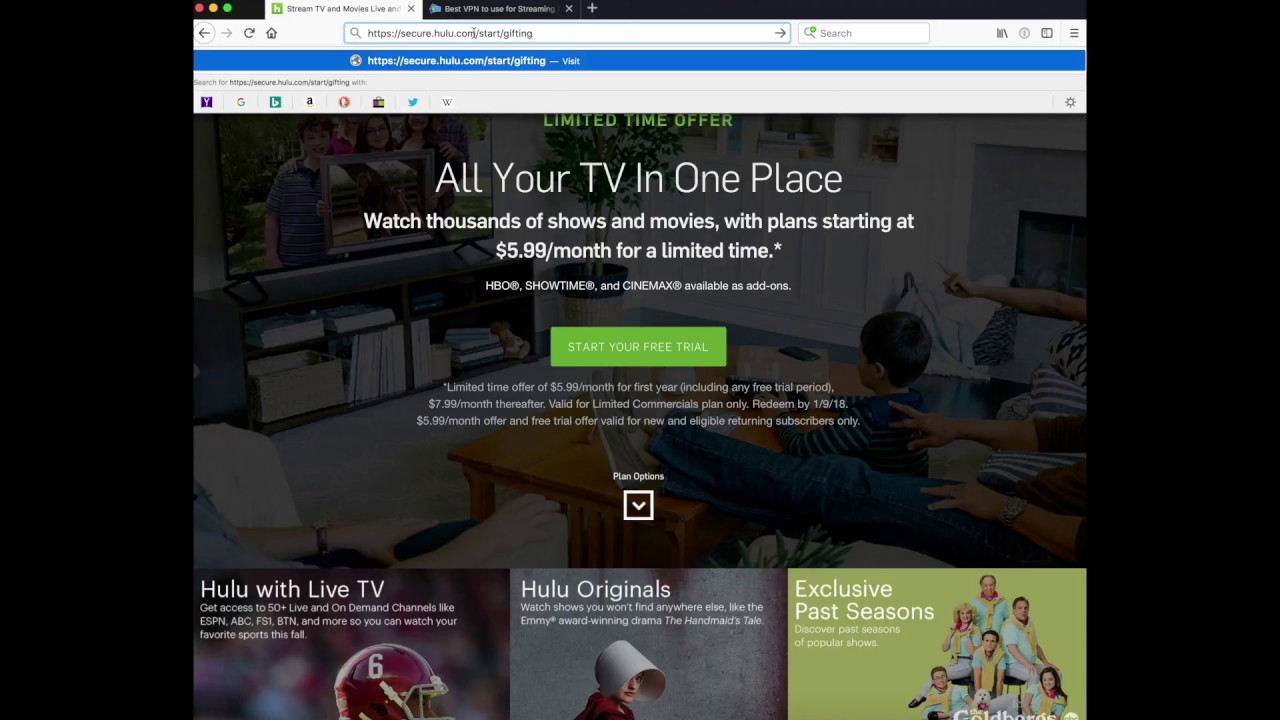Open the Hulu with Live TV card
This screenshot has height=720, width=1280.
click(351, 644)
